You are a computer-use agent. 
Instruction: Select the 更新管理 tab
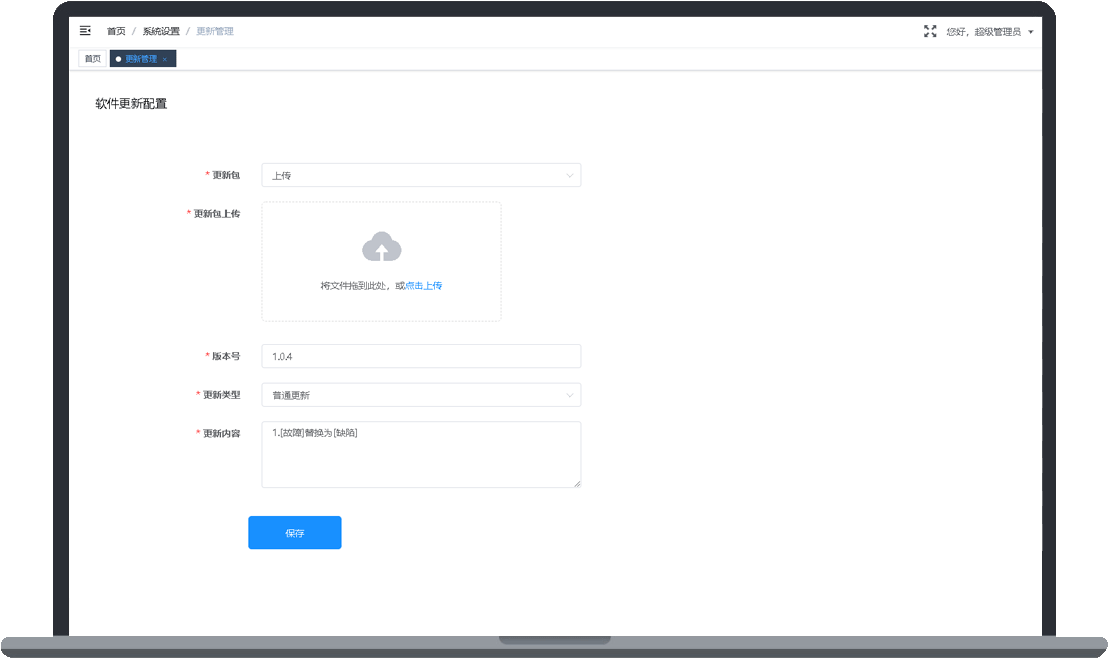pos(141,59)
